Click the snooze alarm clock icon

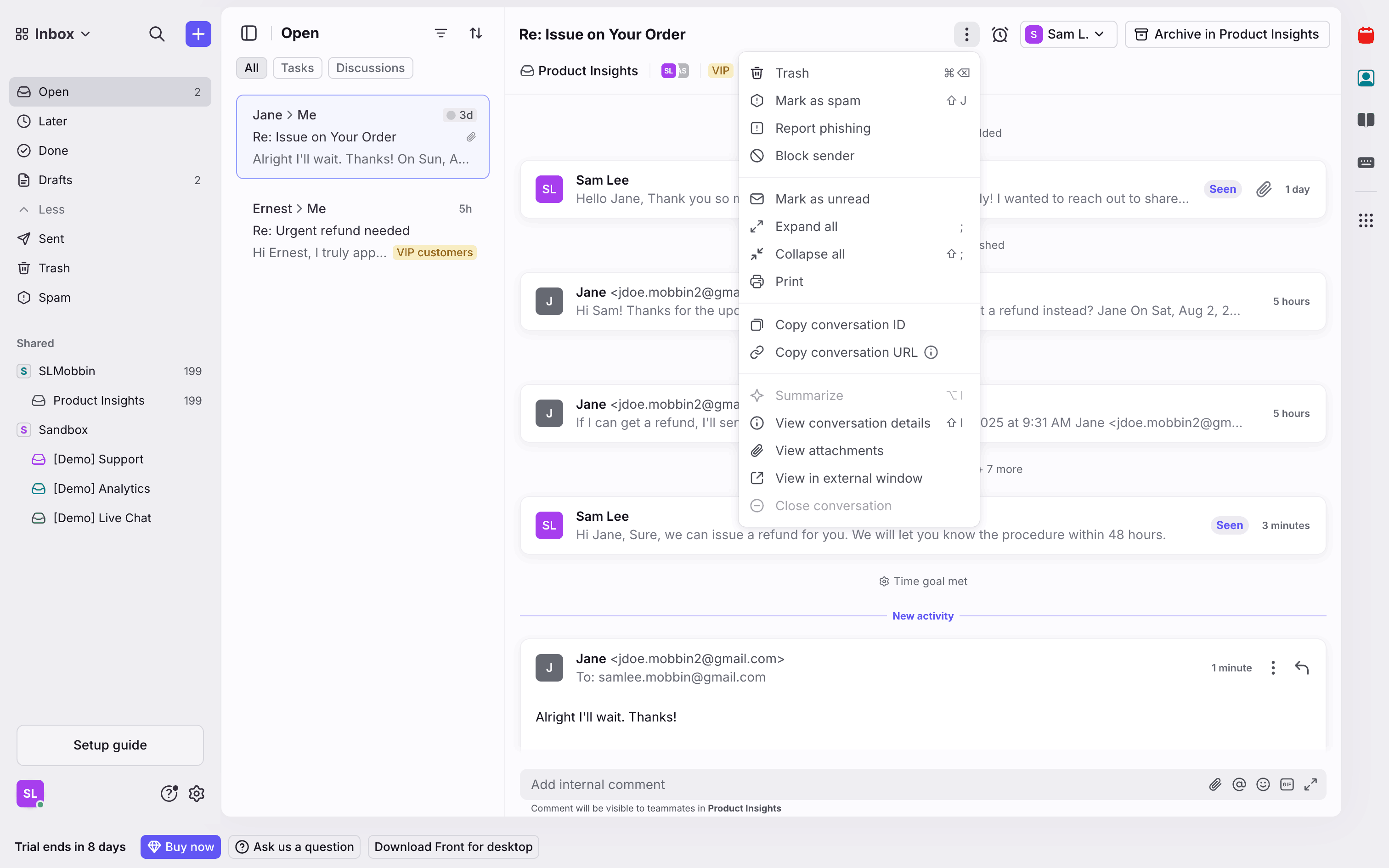tap(999, 34)
